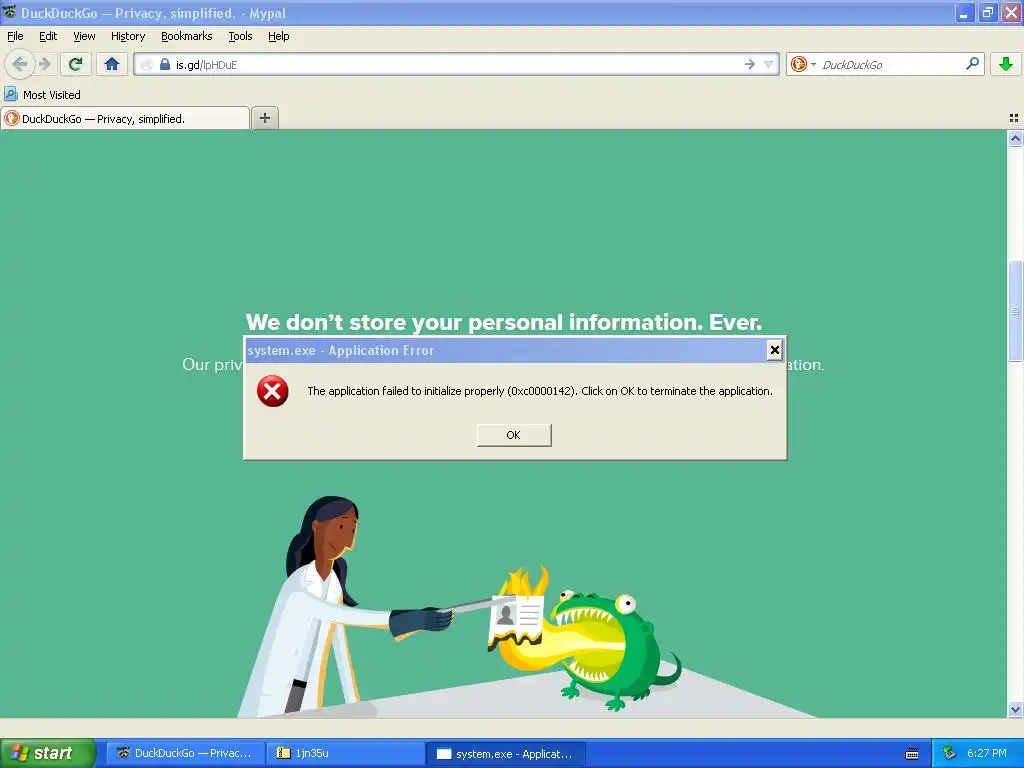Image resolution: width=1024 pixels, height=768 pixels.
Task: Switch to system.exe taskbar button
Action: tap(506, 753)
